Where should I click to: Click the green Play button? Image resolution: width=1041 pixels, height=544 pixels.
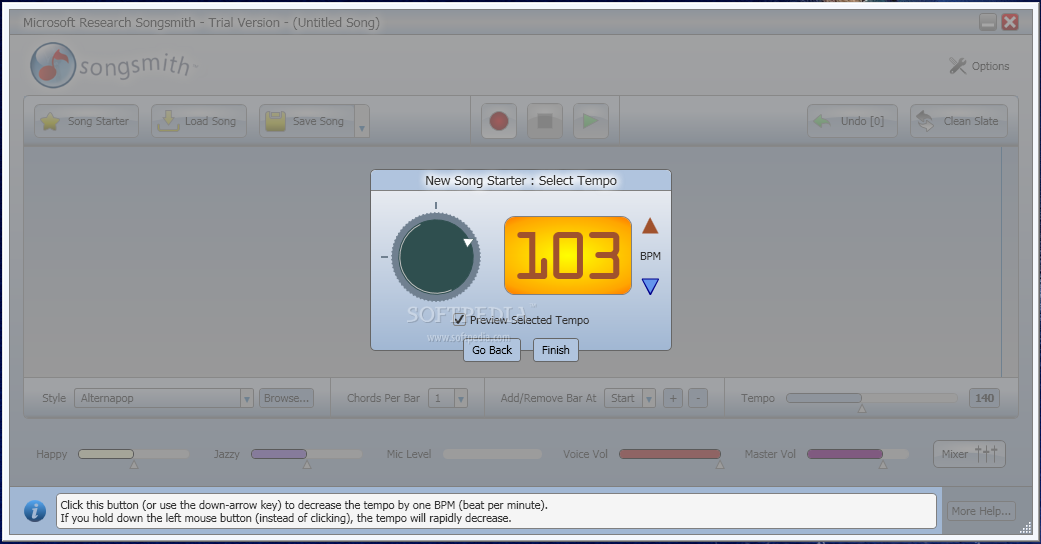point(590,121)
